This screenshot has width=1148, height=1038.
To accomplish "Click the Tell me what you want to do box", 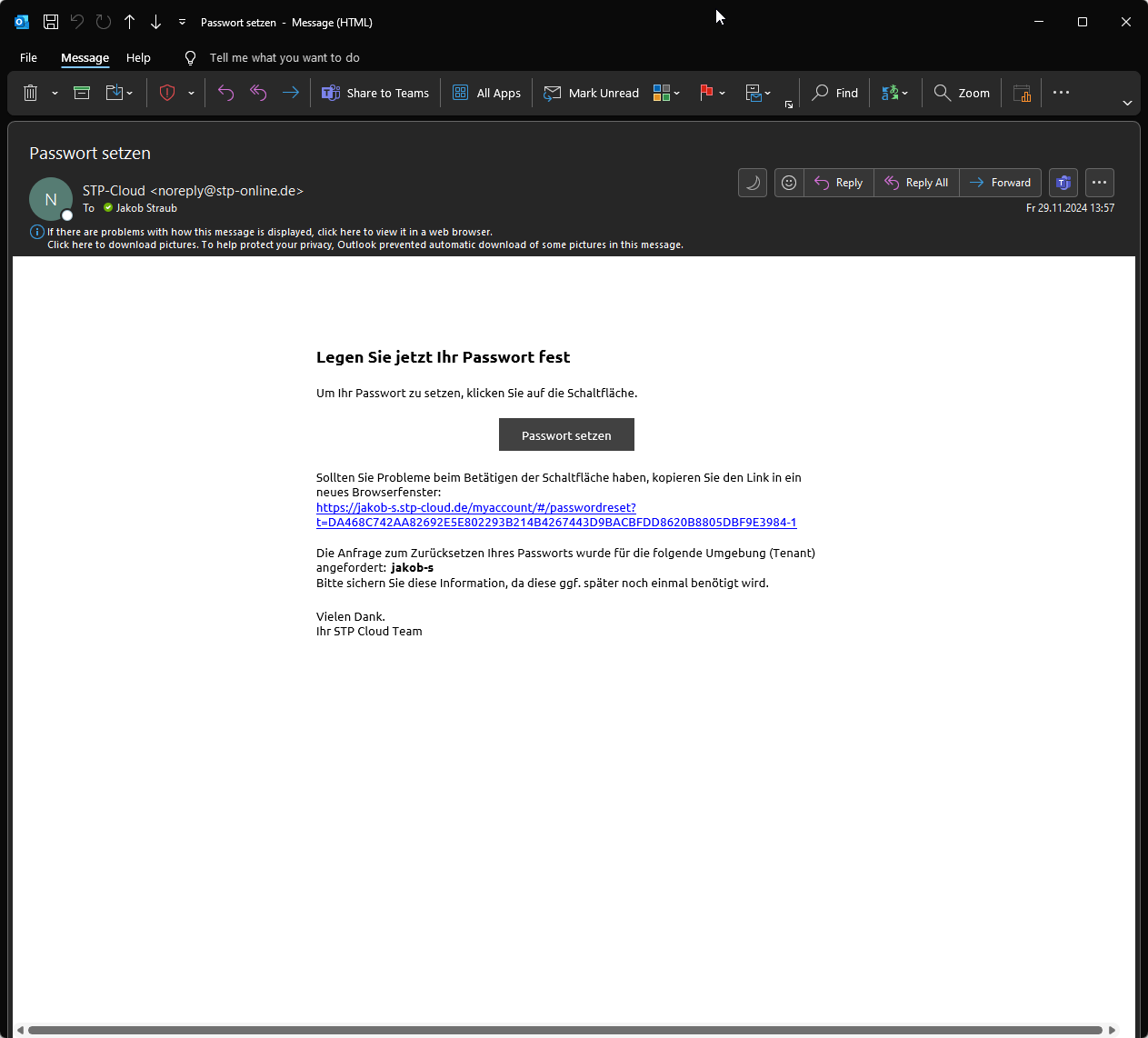I will [285, 57].
